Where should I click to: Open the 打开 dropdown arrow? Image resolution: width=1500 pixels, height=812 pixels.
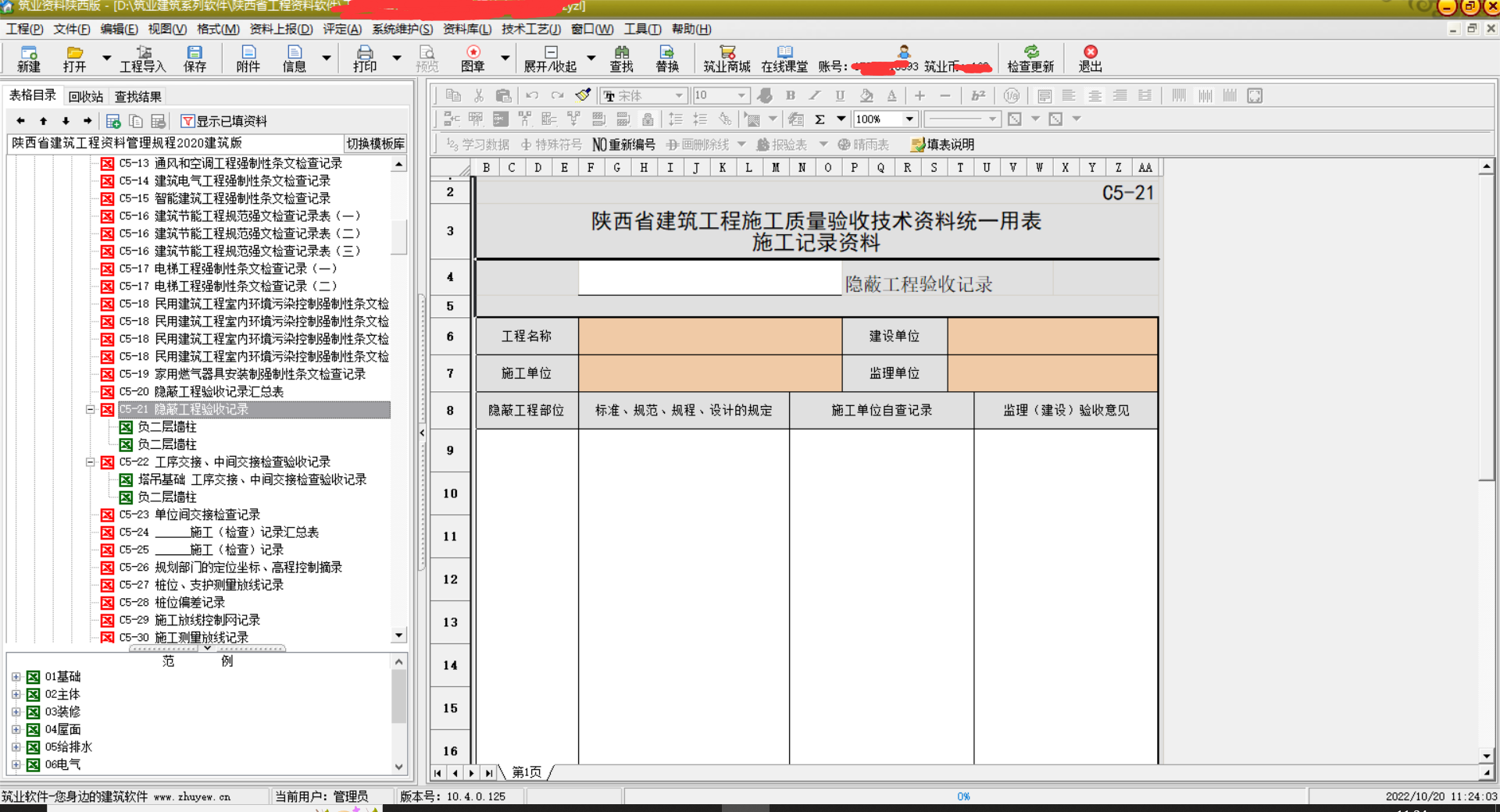pos(106,58)
